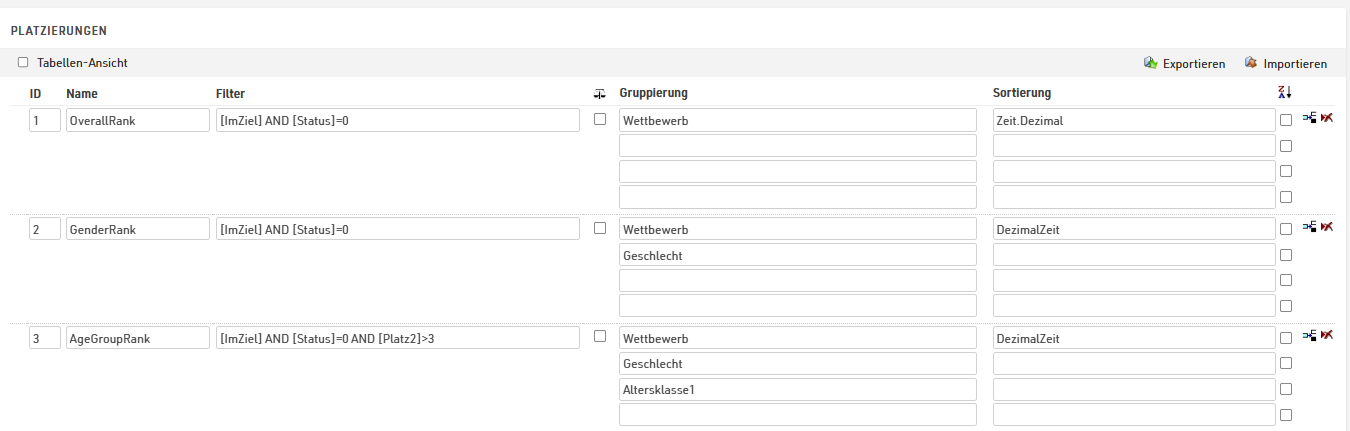1350x431 pixels.
Task: Tick the scales-column checkbox for GenderRank
Action: 600,228
